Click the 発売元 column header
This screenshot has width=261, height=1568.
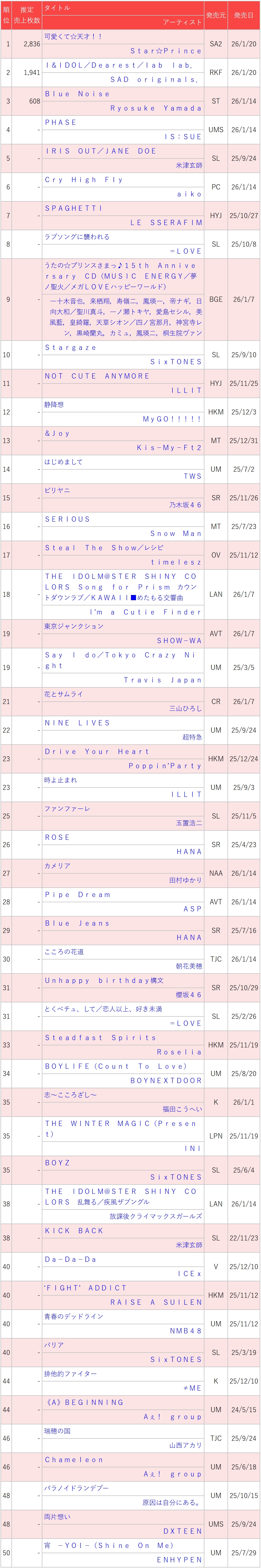pyautogui.click(x=216, y=15)
